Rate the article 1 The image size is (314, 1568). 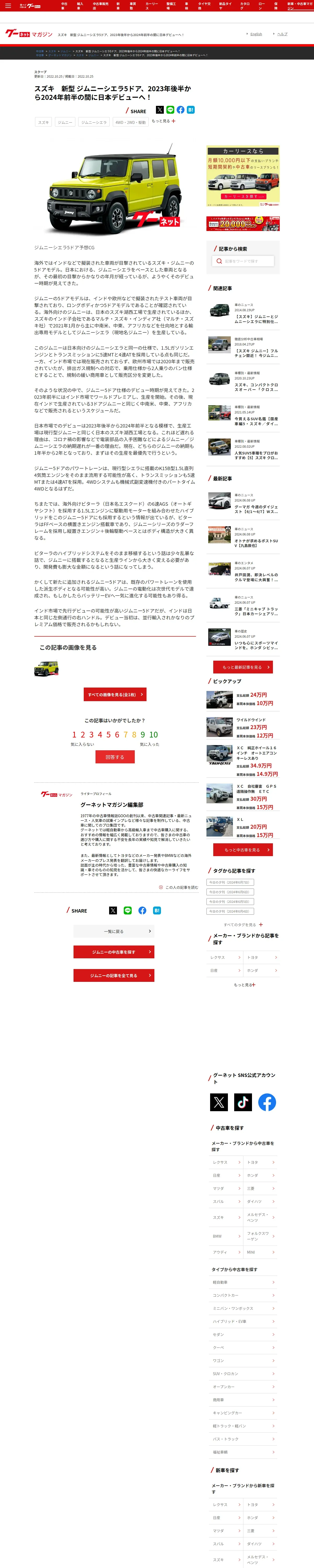pyautogui.click(x=74, y=735)
